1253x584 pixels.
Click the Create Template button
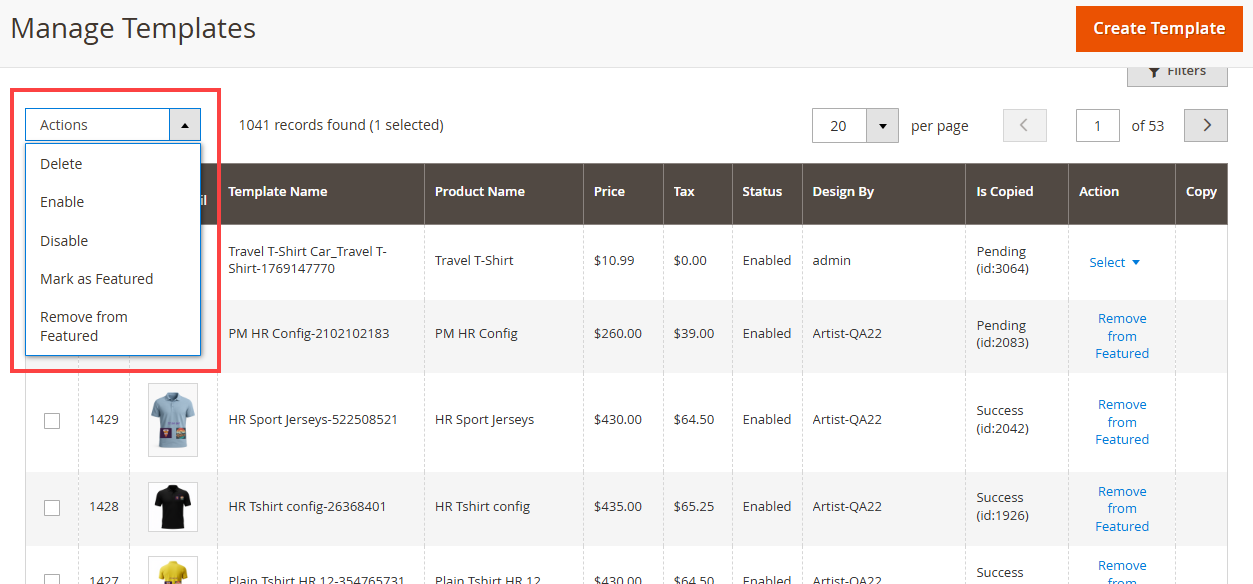1158,28
